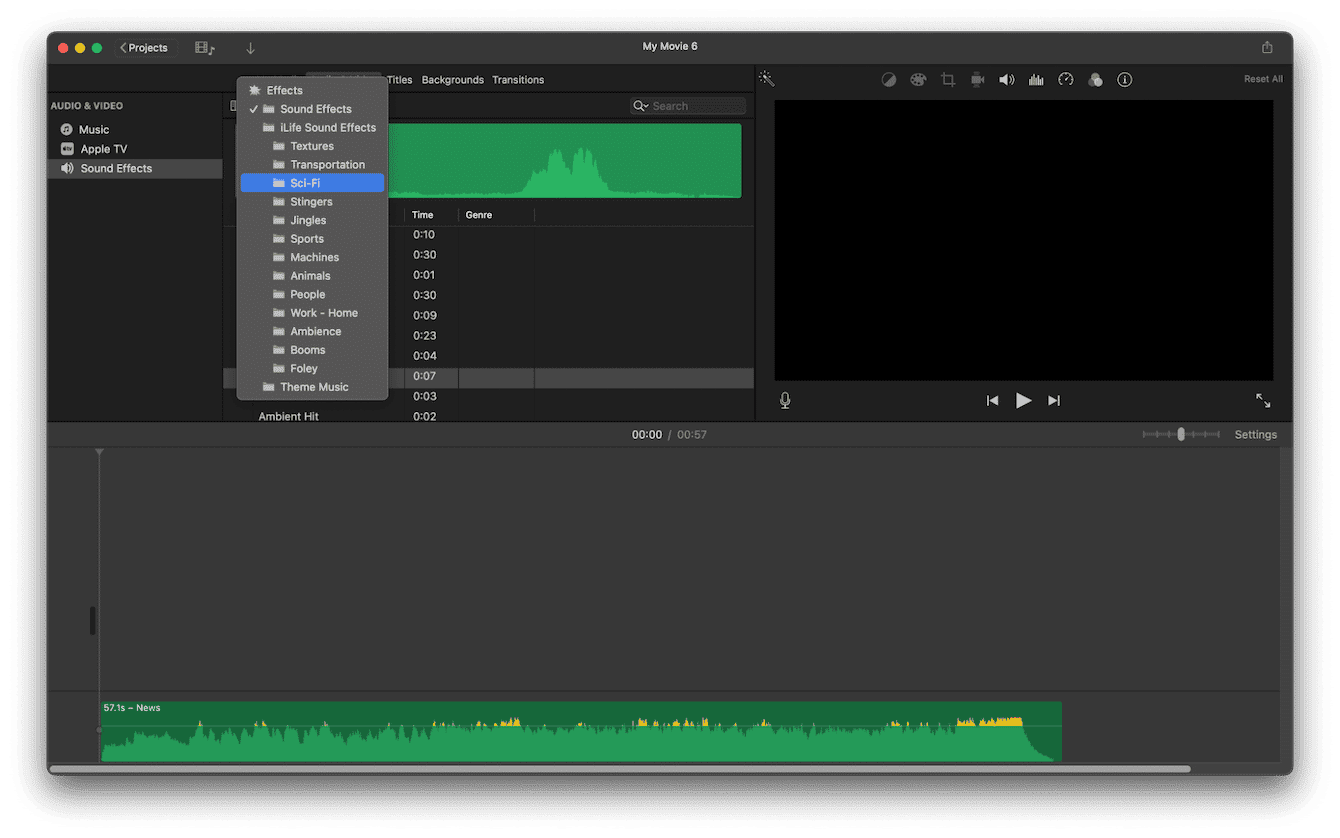The height and width of the screenshot is (838, 1340).
Task: Click the Reset All button
Action: 1263,78
